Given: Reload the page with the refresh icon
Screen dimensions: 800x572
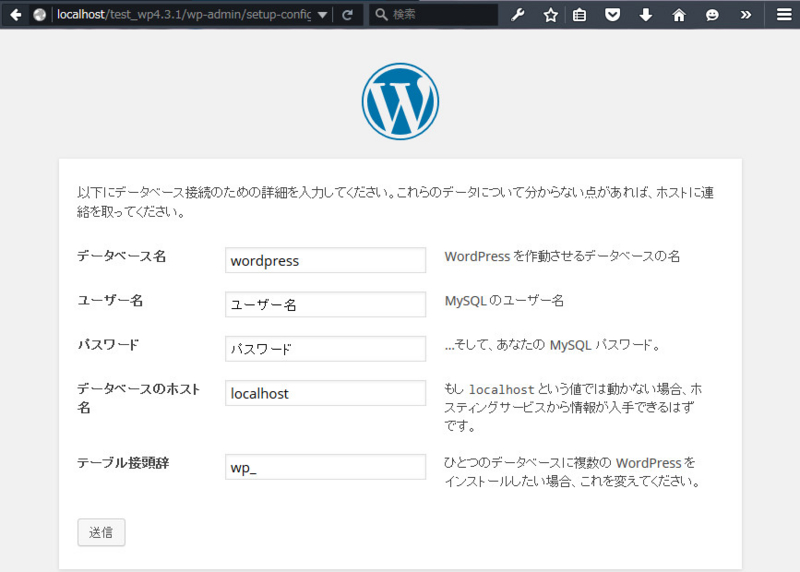Looking at the screenshot, I should coord(347,15).
